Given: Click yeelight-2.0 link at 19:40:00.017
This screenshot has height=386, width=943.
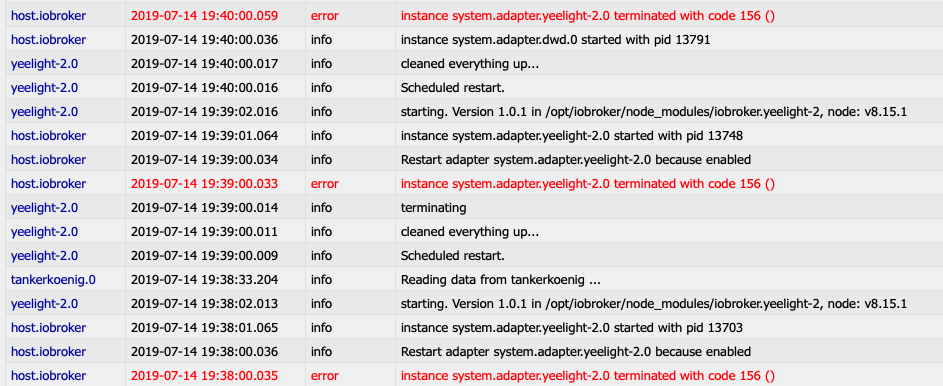Looking at the screenshot, I should [44, 64].
